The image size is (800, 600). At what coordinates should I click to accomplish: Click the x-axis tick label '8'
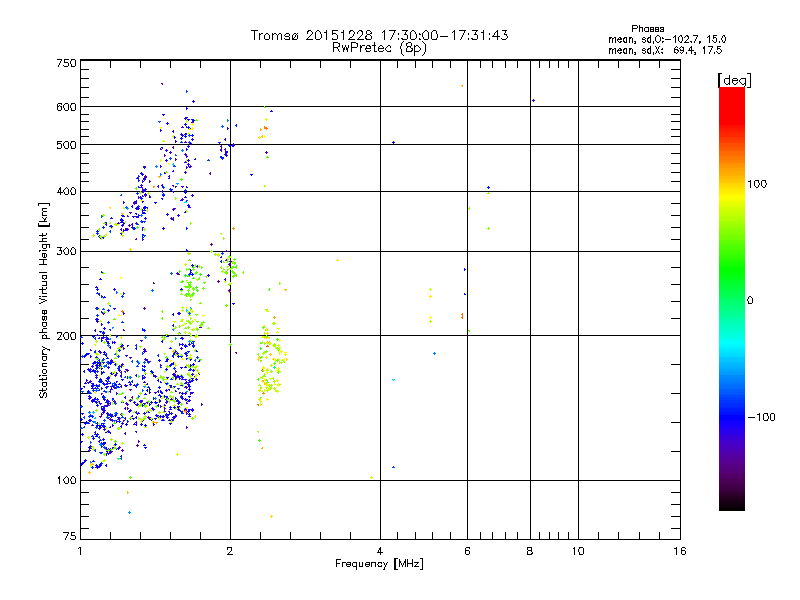[530, 551]
